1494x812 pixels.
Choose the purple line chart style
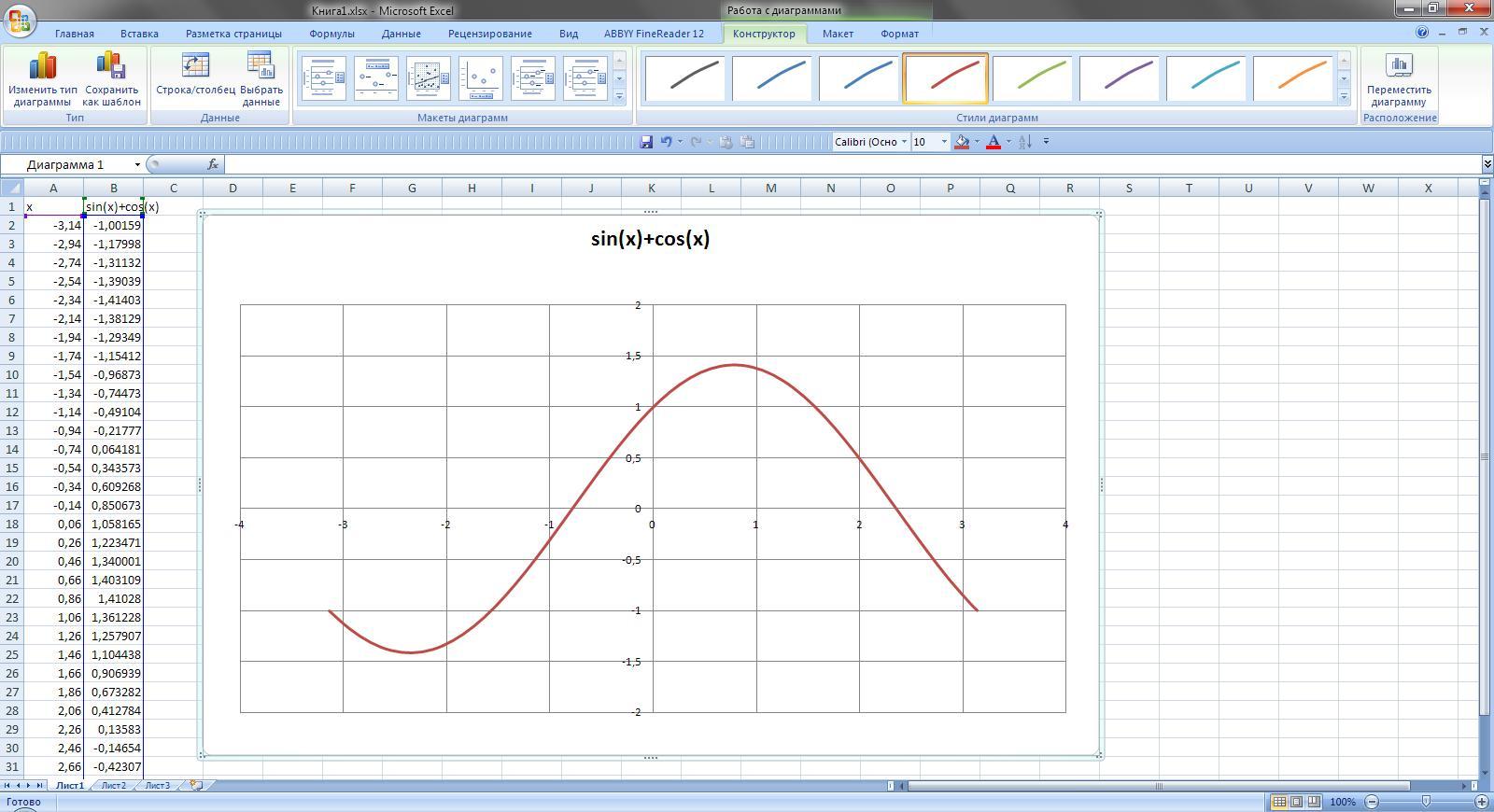(x=1119, y=78)
